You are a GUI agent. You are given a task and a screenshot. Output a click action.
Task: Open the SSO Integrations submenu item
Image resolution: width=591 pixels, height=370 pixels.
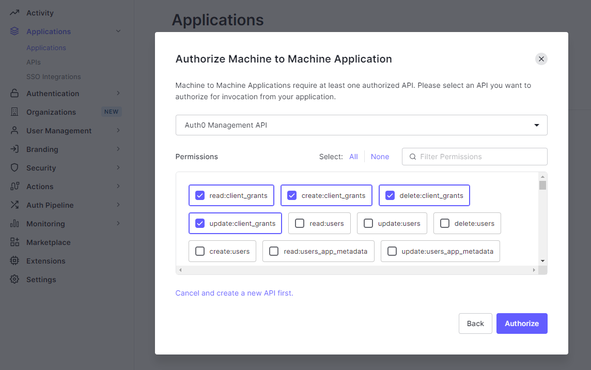click(54, 76)
